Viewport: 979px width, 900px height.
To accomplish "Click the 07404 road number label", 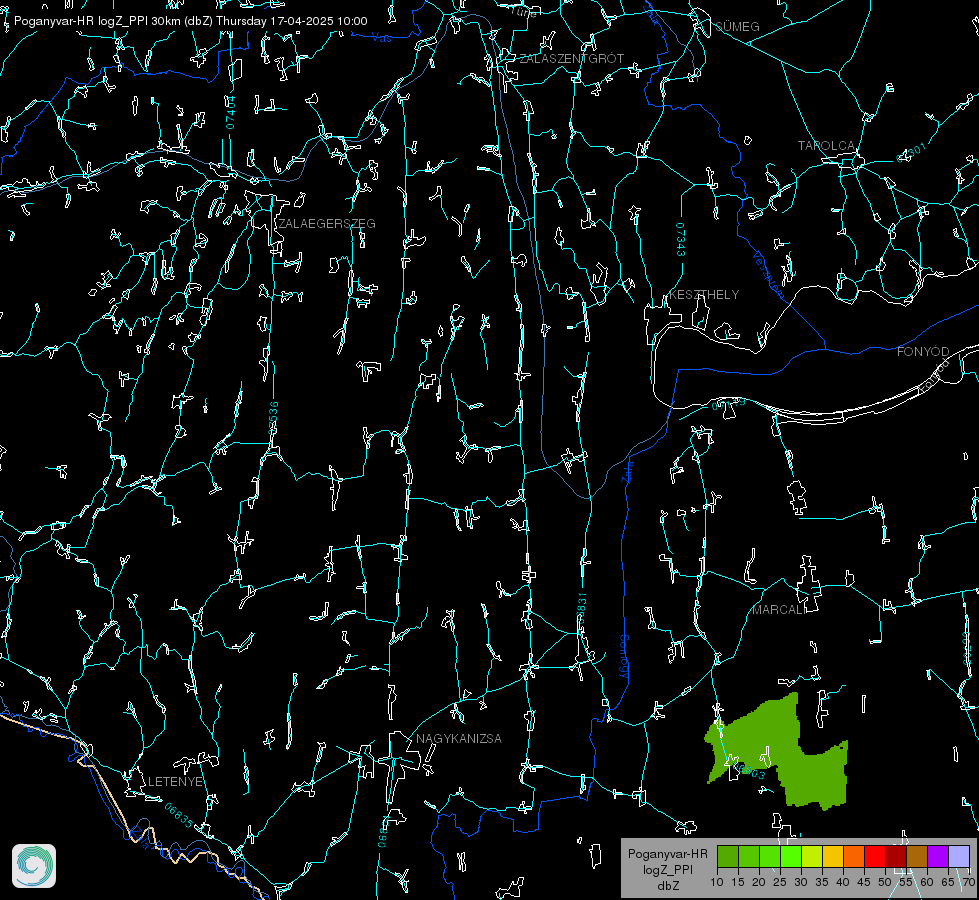I will coord(230,113).
